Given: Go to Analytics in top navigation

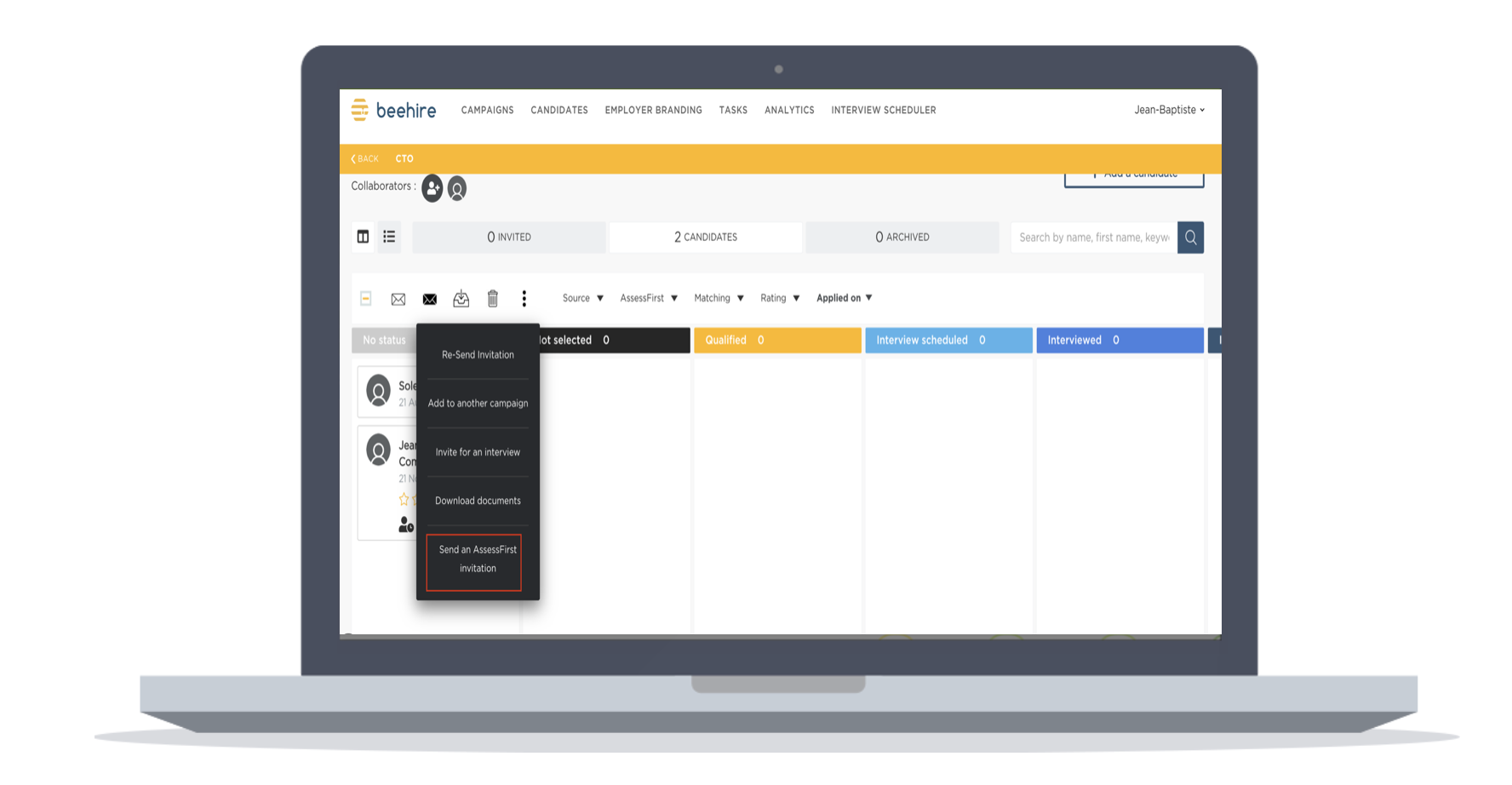Looking at the screenshot, I should click(789, 111).
